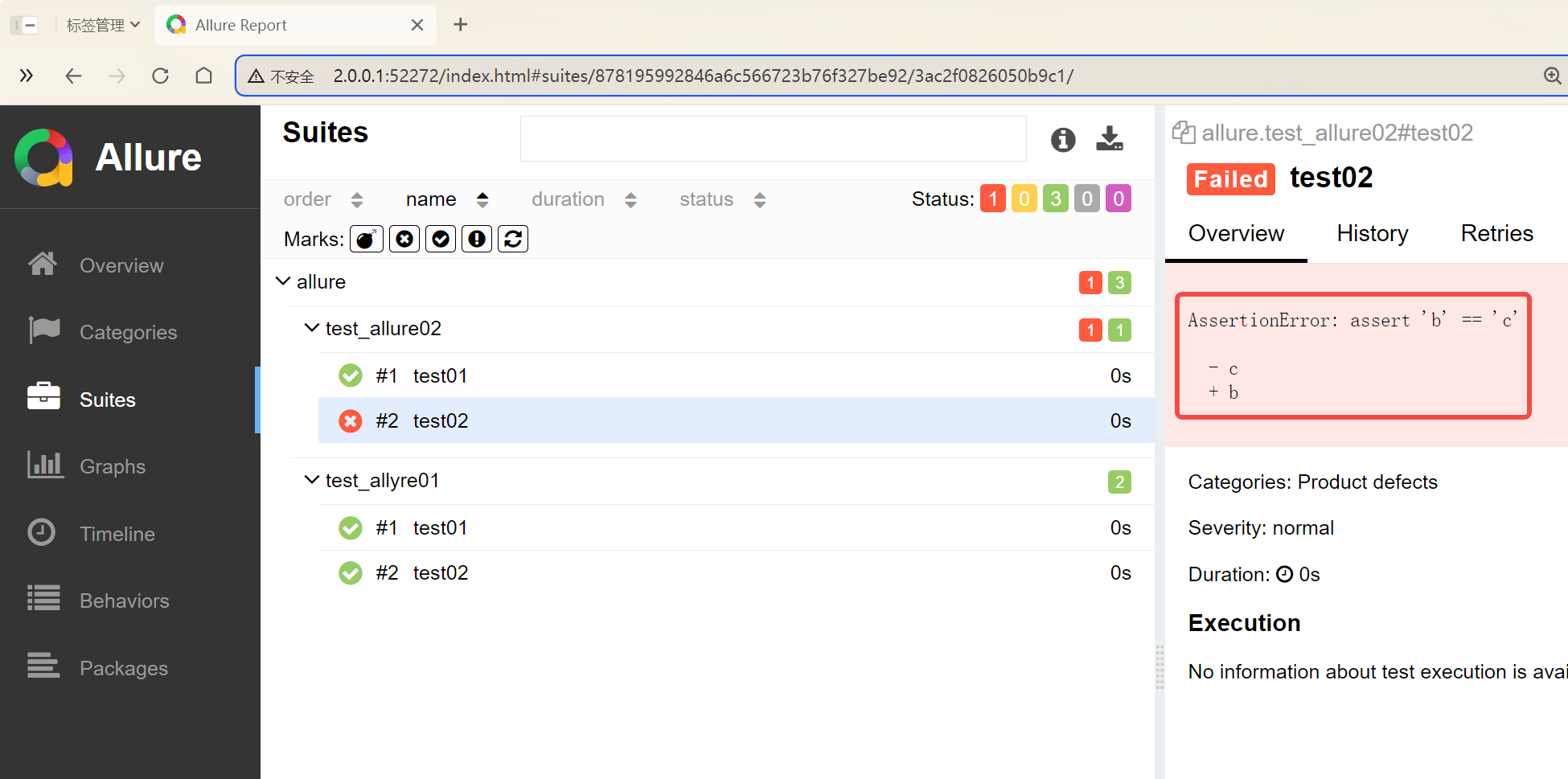1568x779 pixels.
Task: Open failed test #2 test02 under test_allure02
Action: point(737,420)
